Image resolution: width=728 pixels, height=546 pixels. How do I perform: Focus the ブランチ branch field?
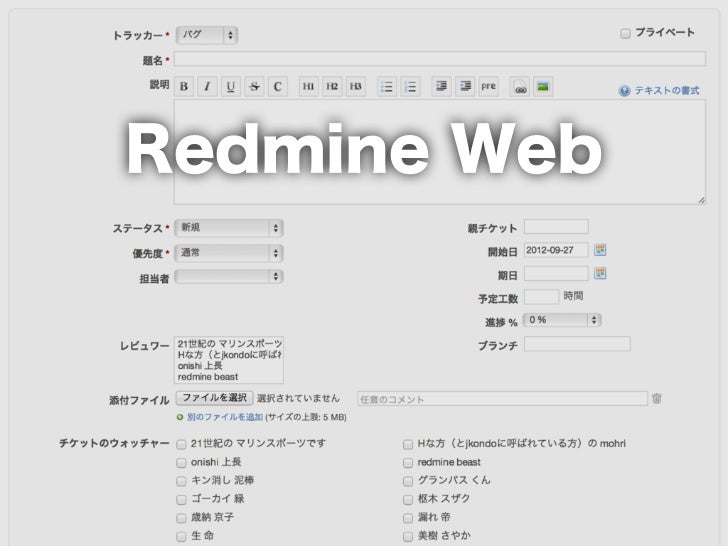click(x=577, y=344)
